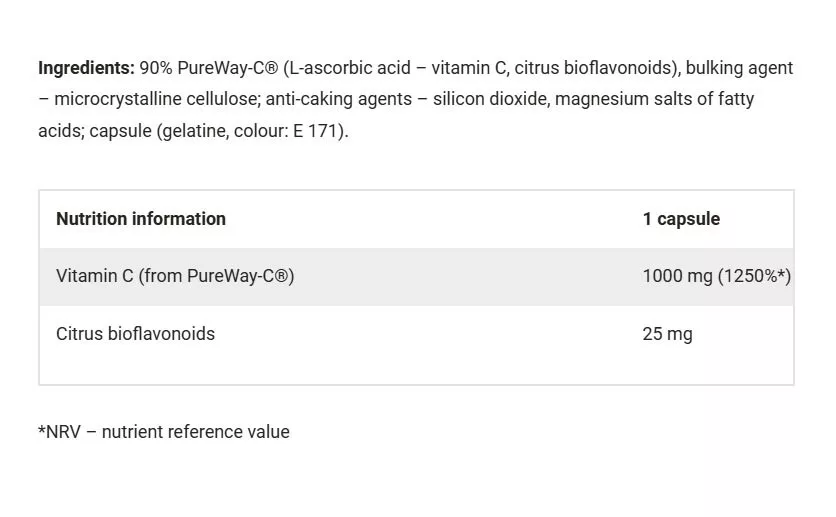Click the "Nutrition information" table header

[141, 219]
